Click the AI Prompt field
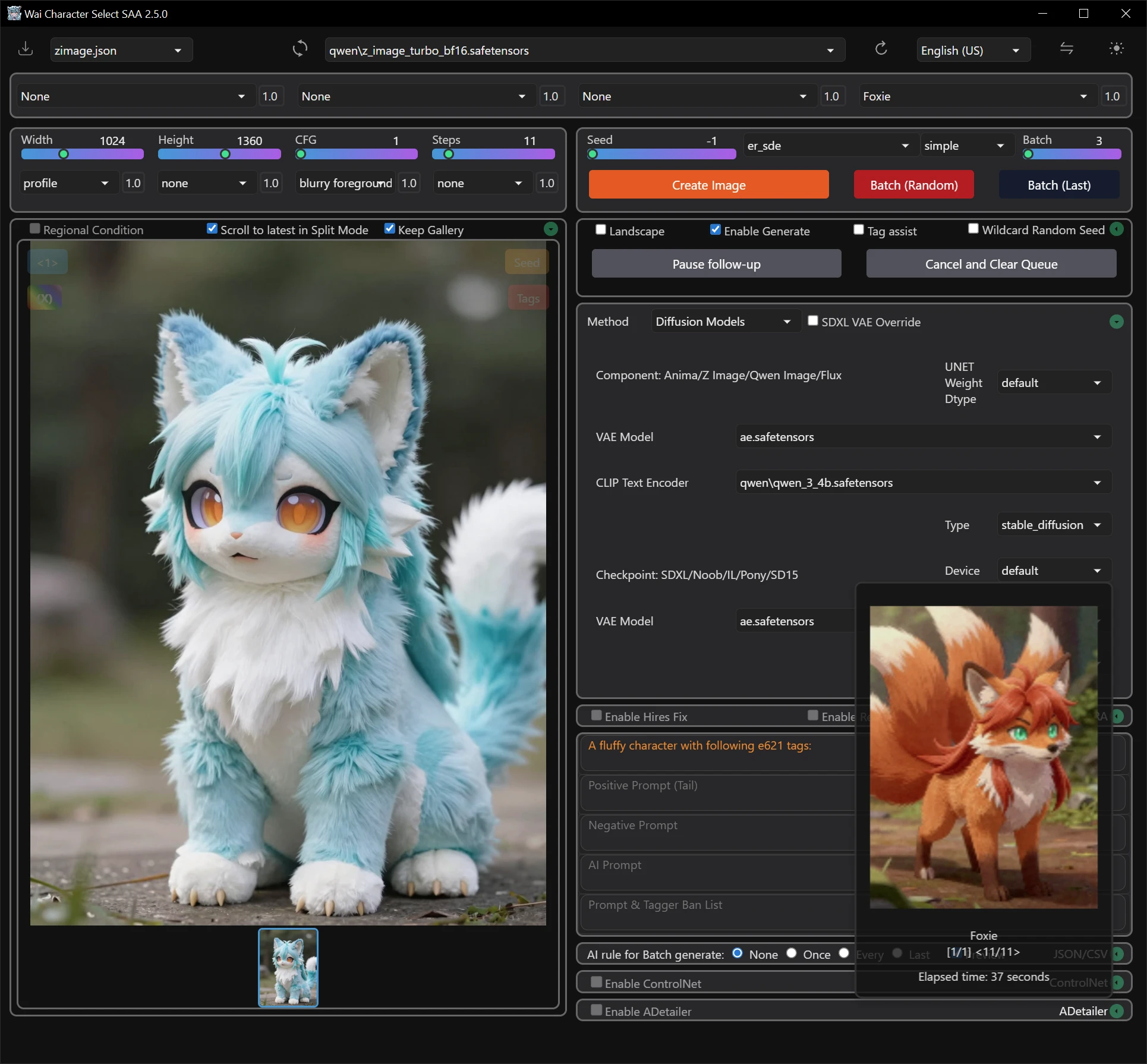Image resolution: width=1147 pixels, height=1064 pixels. coord(717,872)
